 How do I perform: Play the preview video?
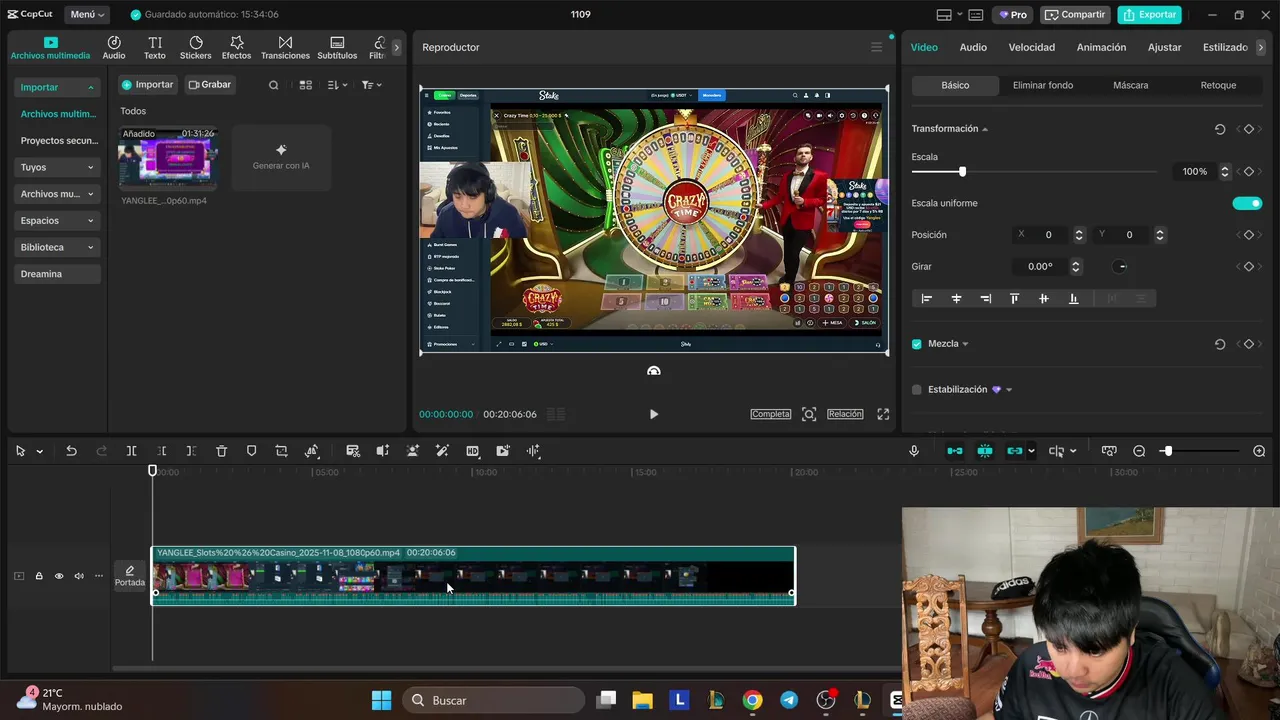pyautogui.click(x=654, y=414)
